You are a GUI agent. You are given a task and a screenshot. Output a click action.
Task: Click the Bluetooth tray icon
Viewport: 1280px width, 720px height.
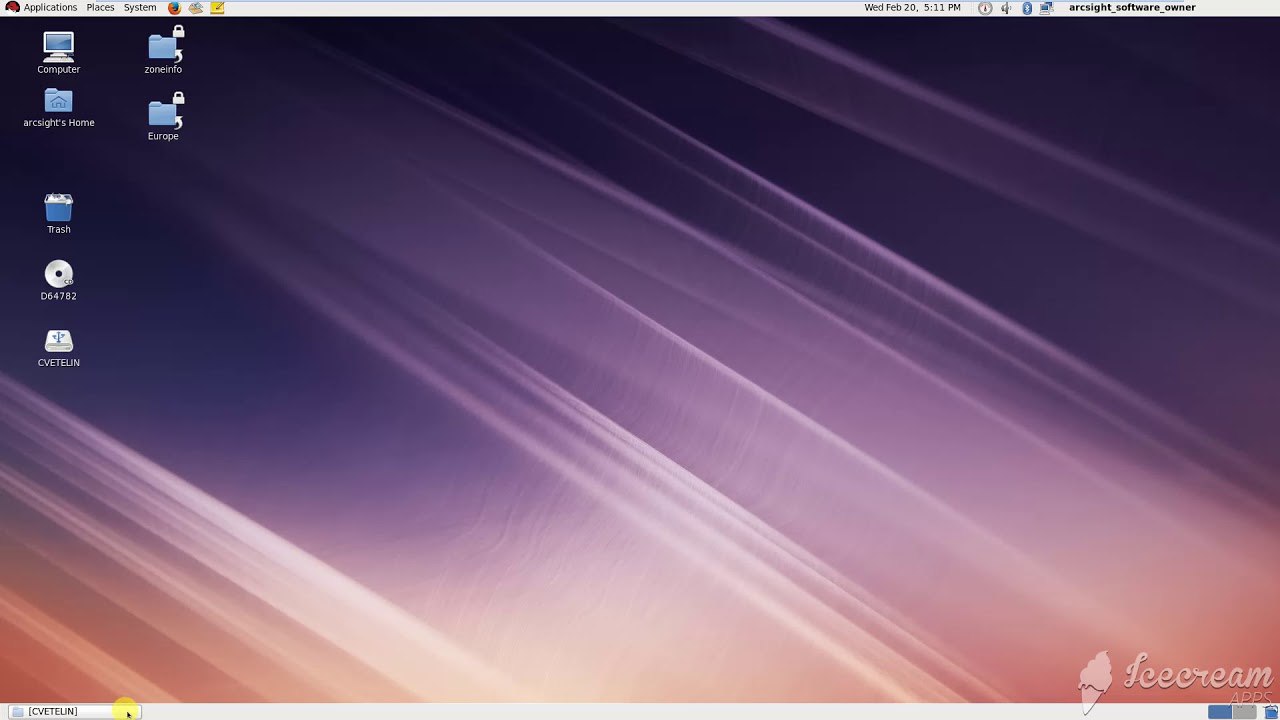coord(1027,8)
